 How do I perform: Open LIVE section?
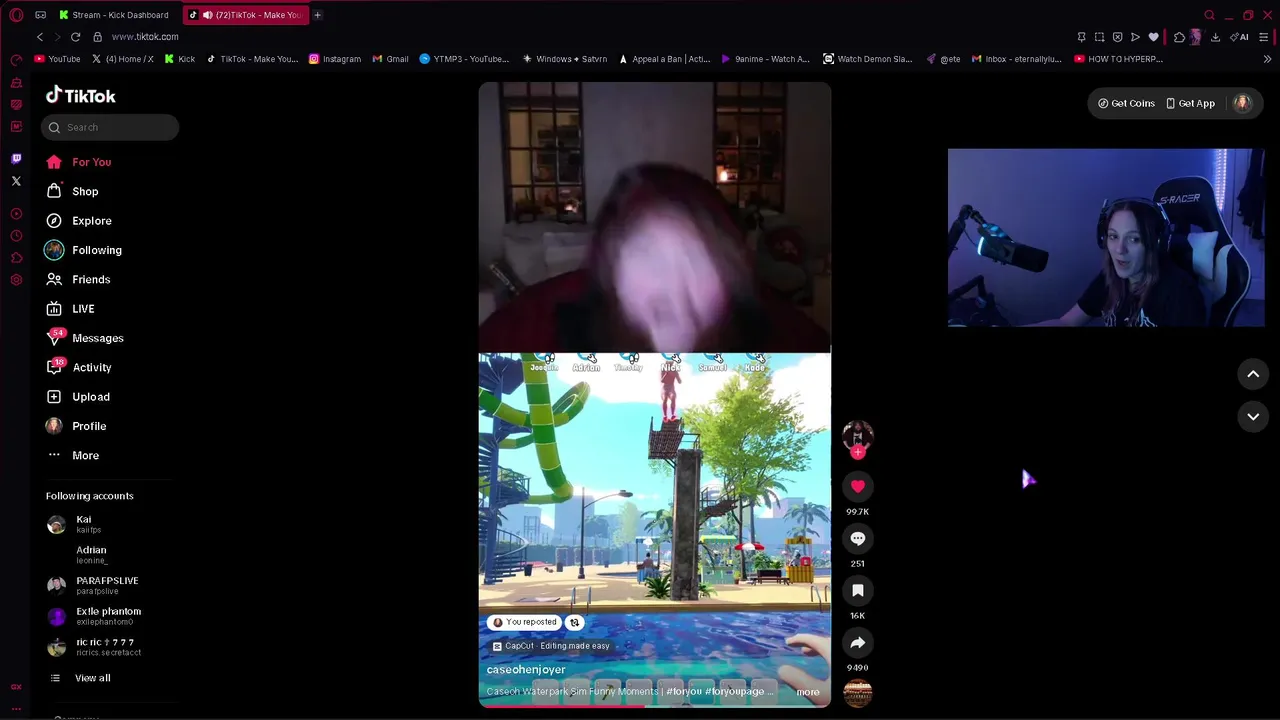(69, 309)
